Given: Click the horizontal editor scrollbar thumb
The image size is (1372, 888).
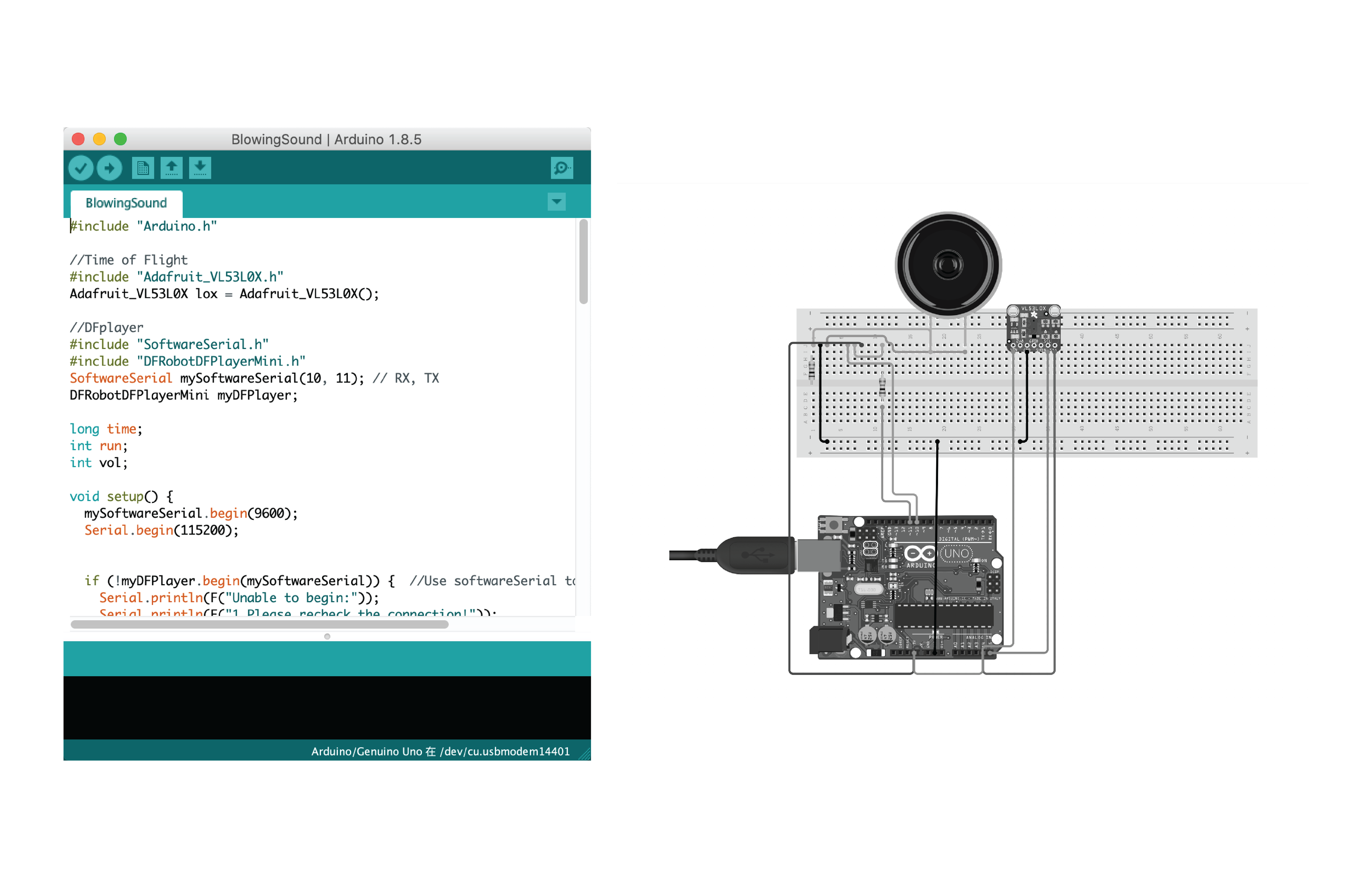Looking at the screenshot, I should click(x=259, y=625).
